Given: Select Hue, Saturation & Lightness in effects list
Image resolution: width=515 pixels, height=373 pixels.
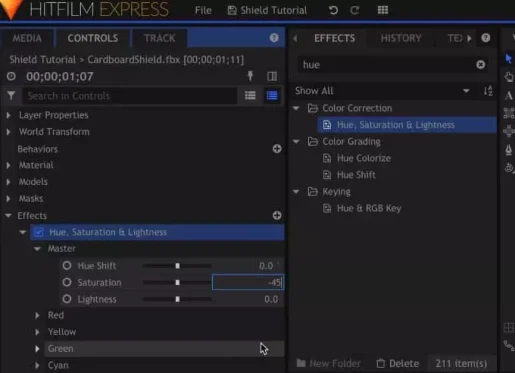Looking at the screenshot, I should [407, 125].
